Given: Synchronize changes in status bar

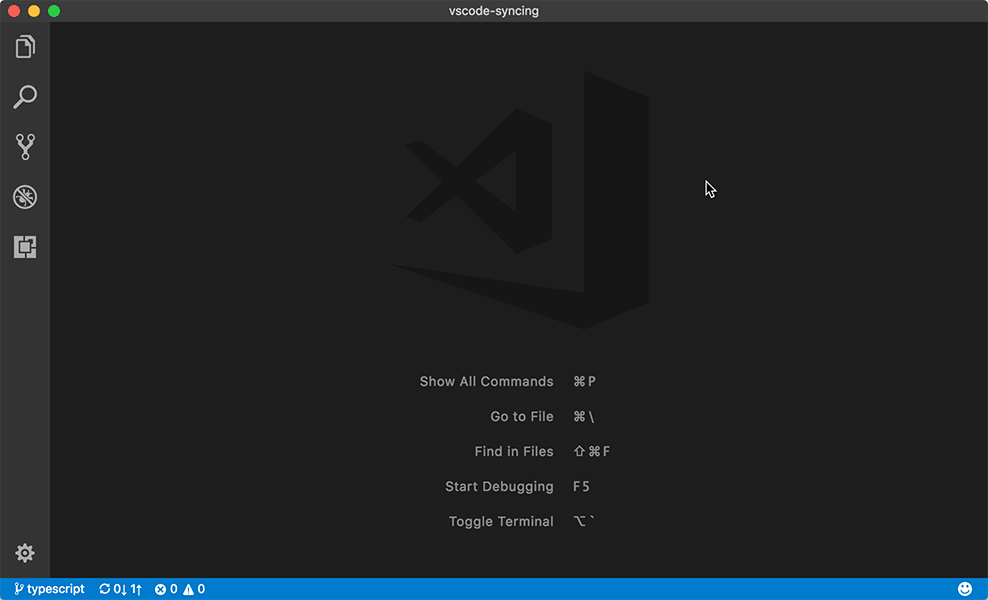Looking at the screenshot, I should coord(120,589).
